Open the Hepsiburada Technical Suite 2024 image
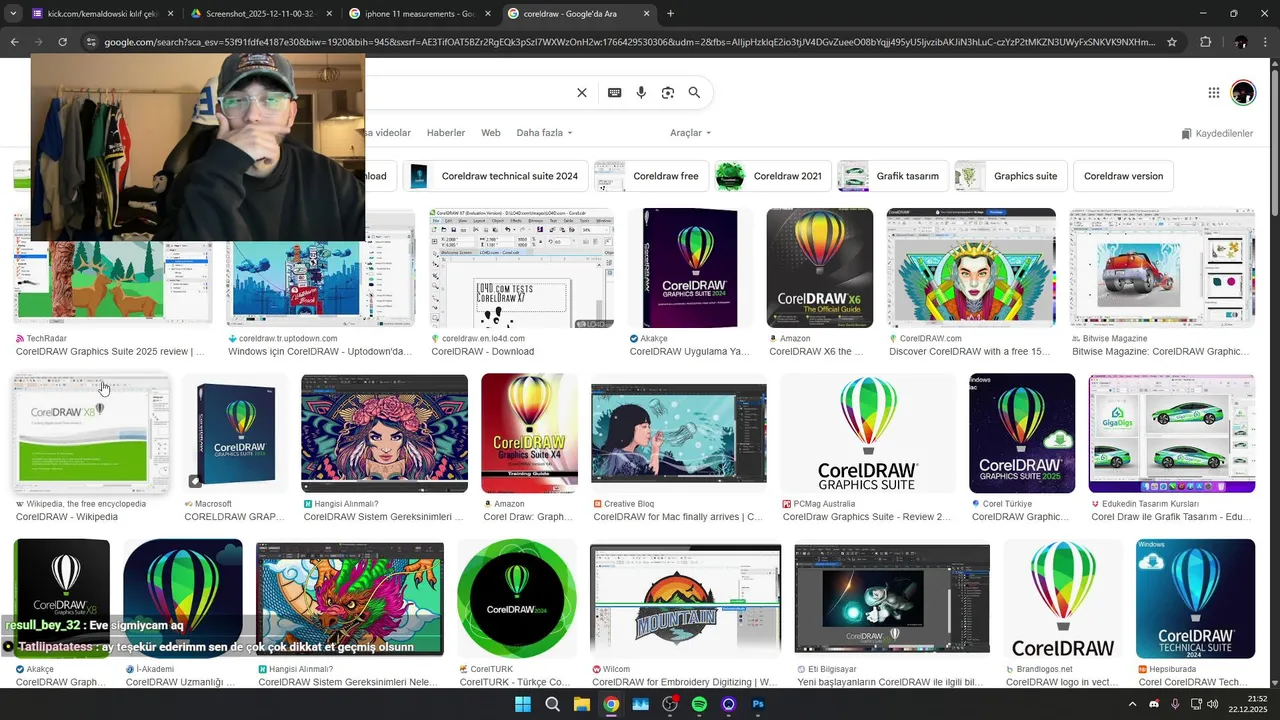This screenshot has height=720, width=1280. tap(1195, 598)
